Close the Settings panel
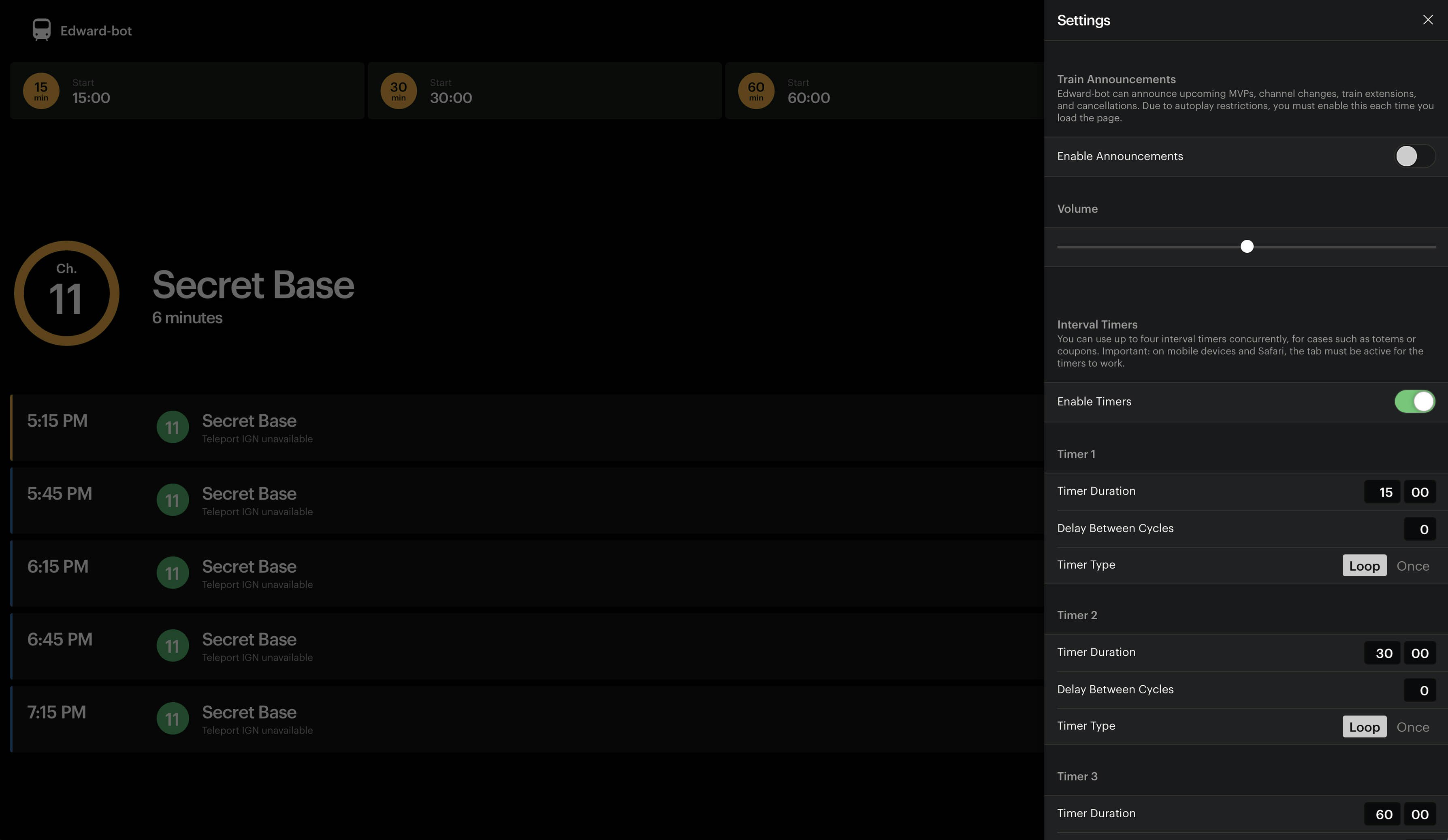This screenshot has height=840, width=1448. coord(1427,20)
